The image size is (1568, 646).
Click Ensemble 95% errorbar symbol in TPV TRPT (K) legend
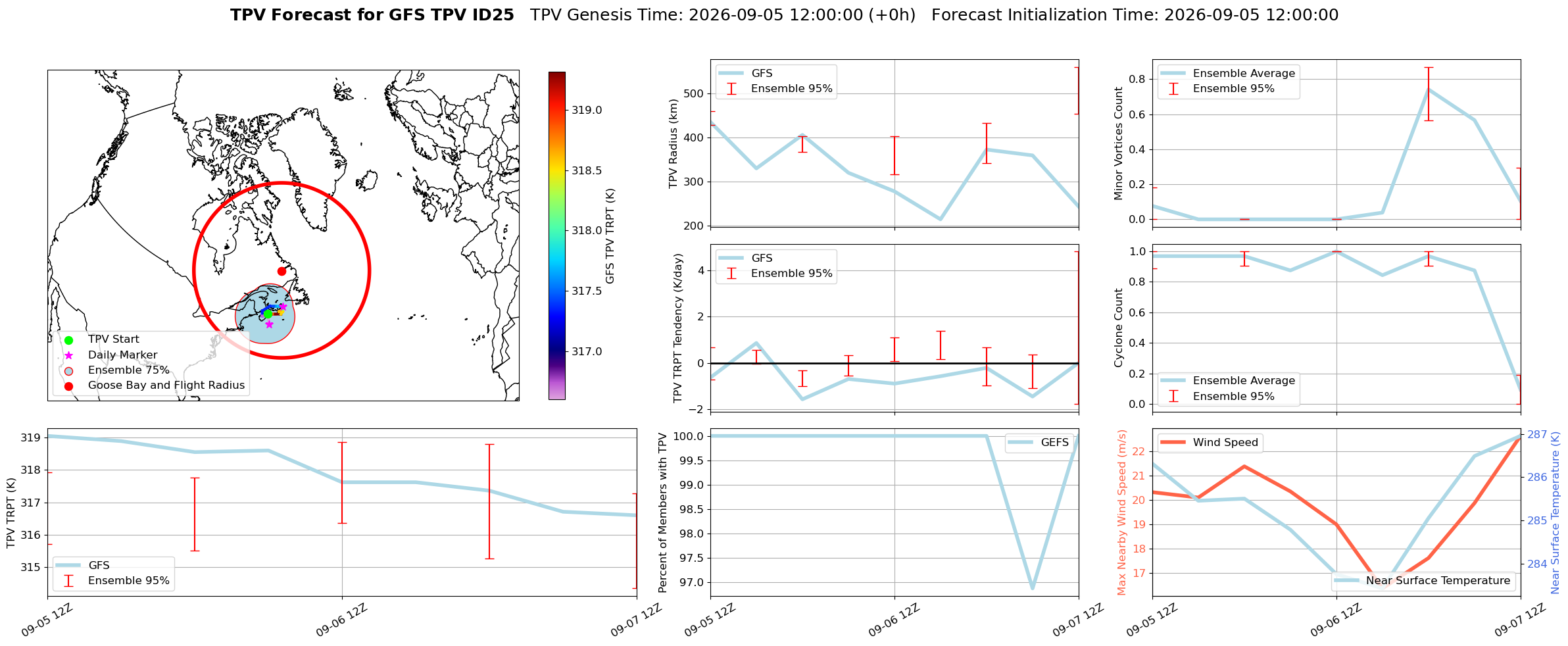tap(68, 581)
